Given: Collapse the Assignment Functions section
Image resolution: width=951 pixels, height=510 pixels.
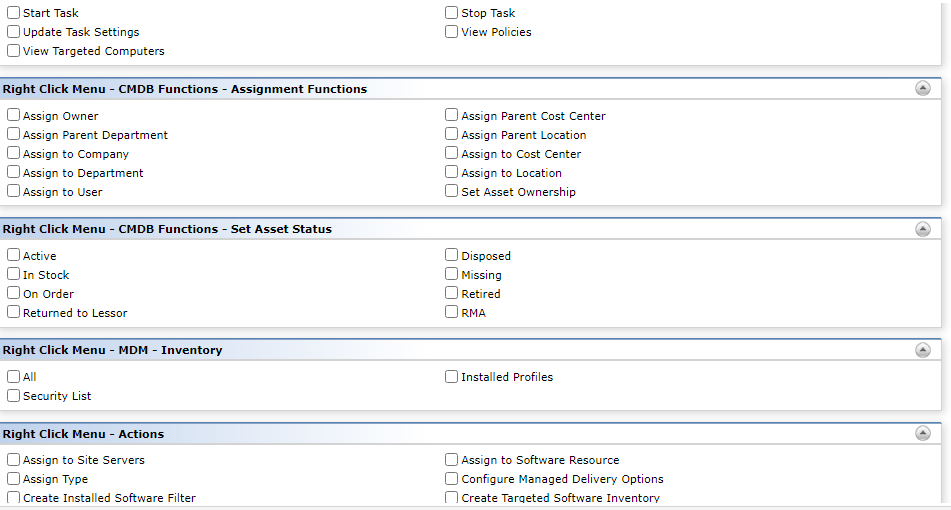Looking at the screenshot, I should coord(922,89).
